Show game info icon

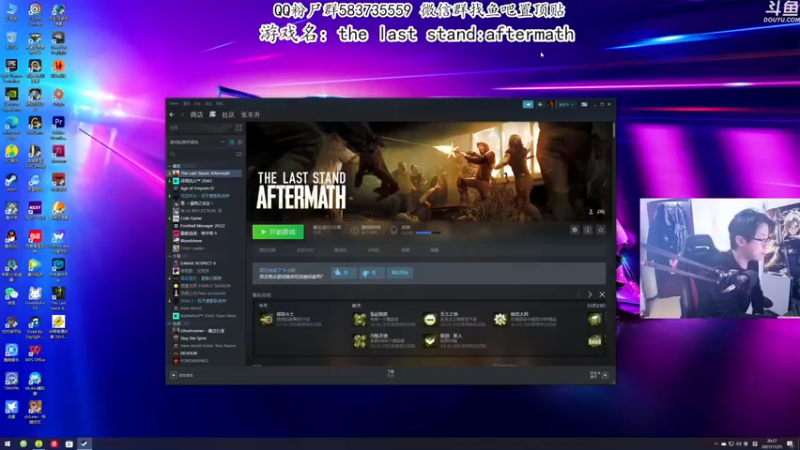pyautogui.click(x=588, y=230)
